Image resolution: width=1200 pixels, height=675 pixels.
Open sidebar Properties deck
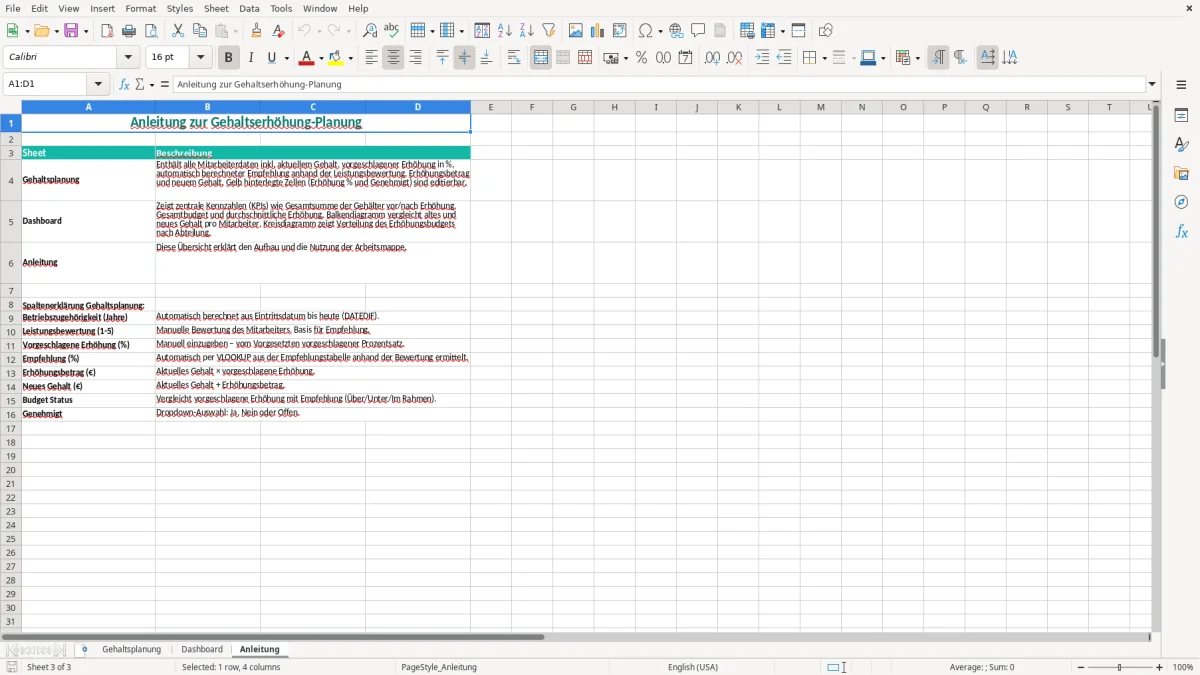[x=1181, y=115]
